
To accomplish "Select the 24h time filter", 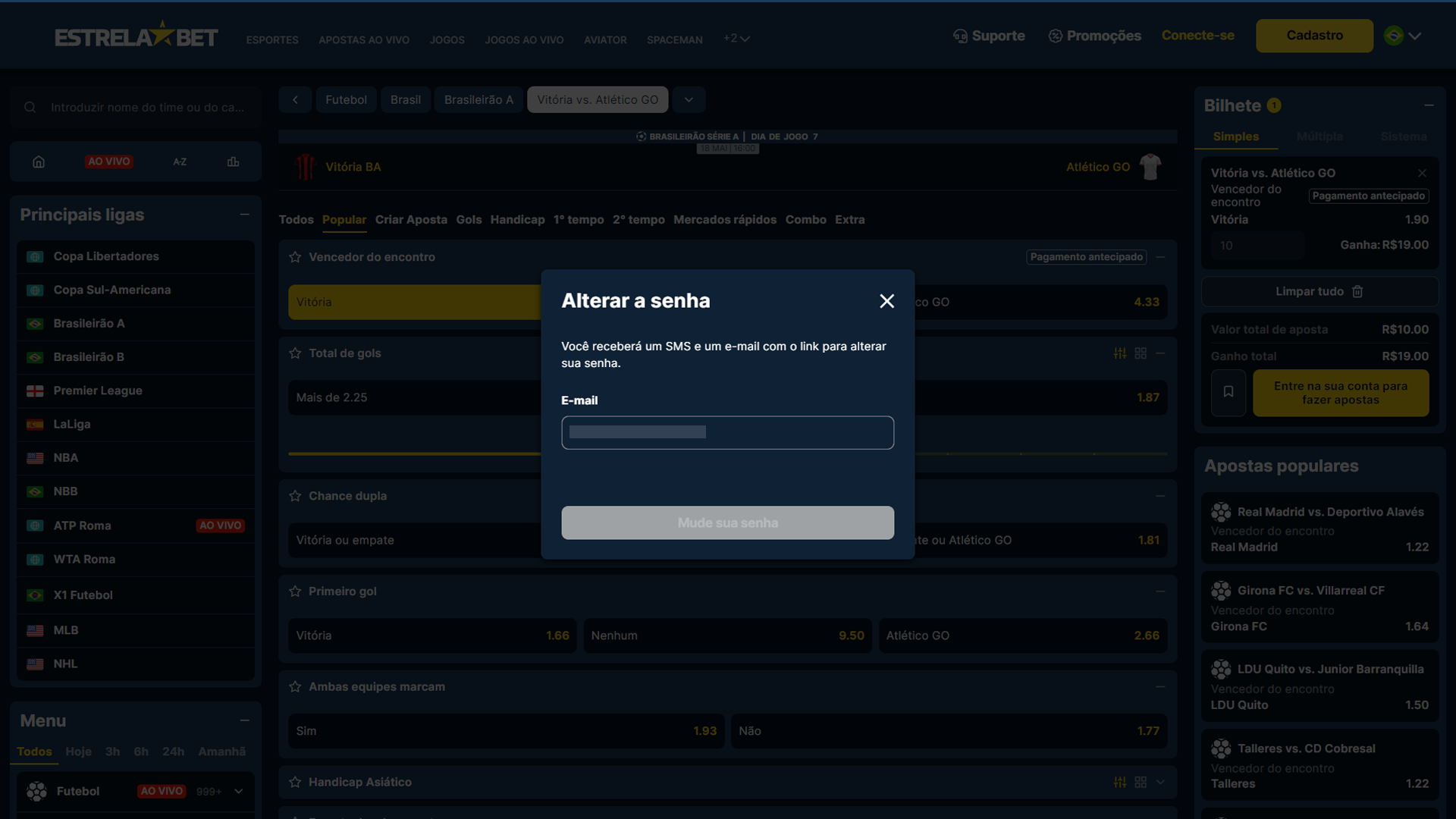I will [173, 752].
